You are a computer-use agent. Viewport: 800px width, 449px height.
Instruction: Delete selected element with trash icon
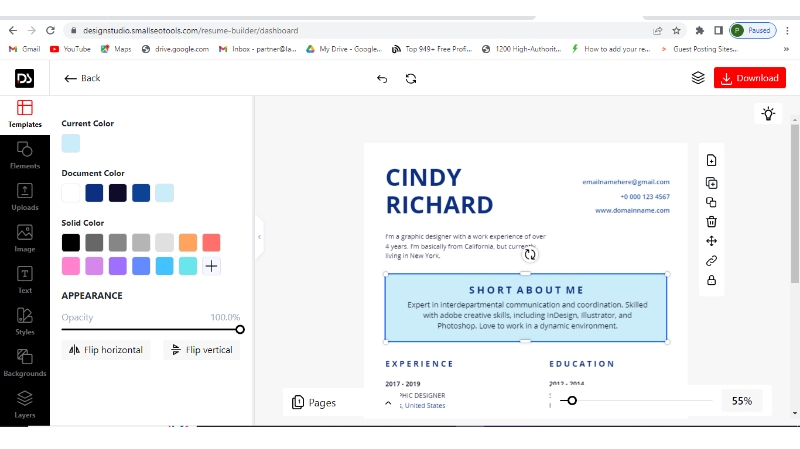click(x=711, y=221)
